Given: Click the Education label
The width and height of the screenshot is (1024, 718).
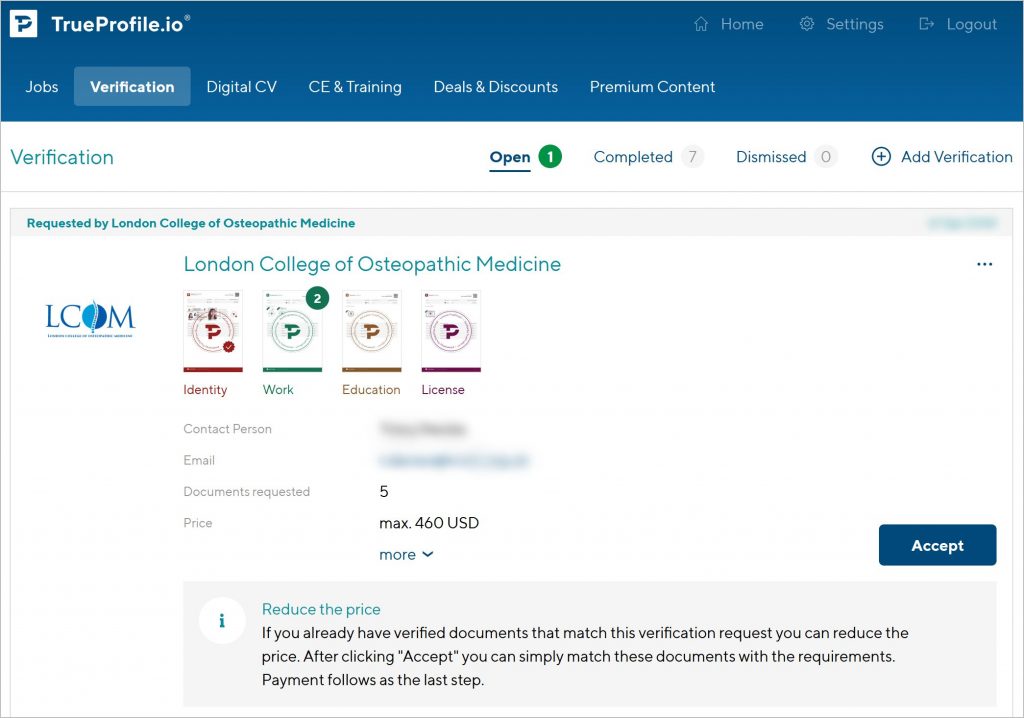Looking at the screenshot, I should point(371,389).
